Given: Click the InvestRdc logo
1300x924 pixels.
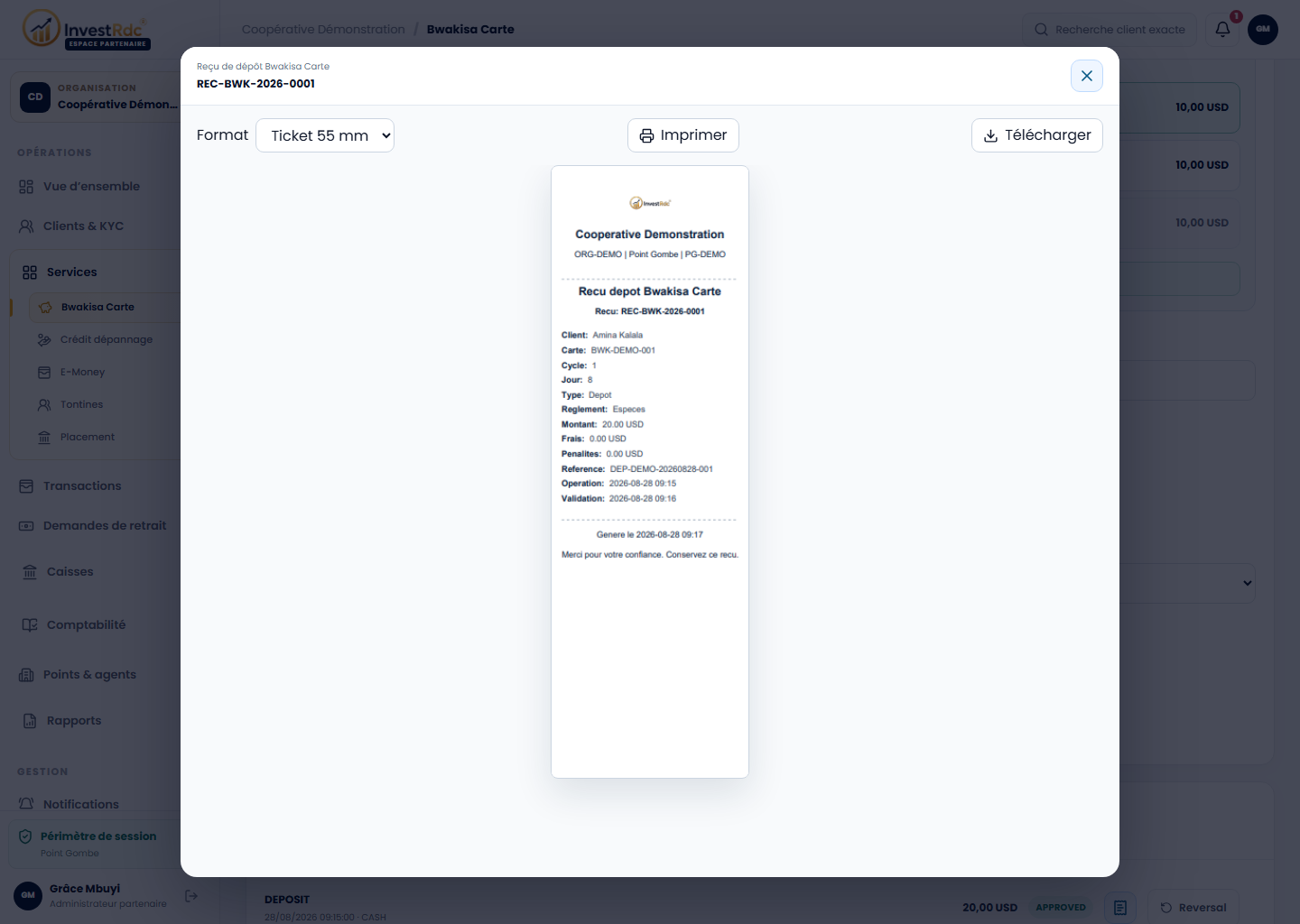Looking at the screenshot, I should click(87, 29).
